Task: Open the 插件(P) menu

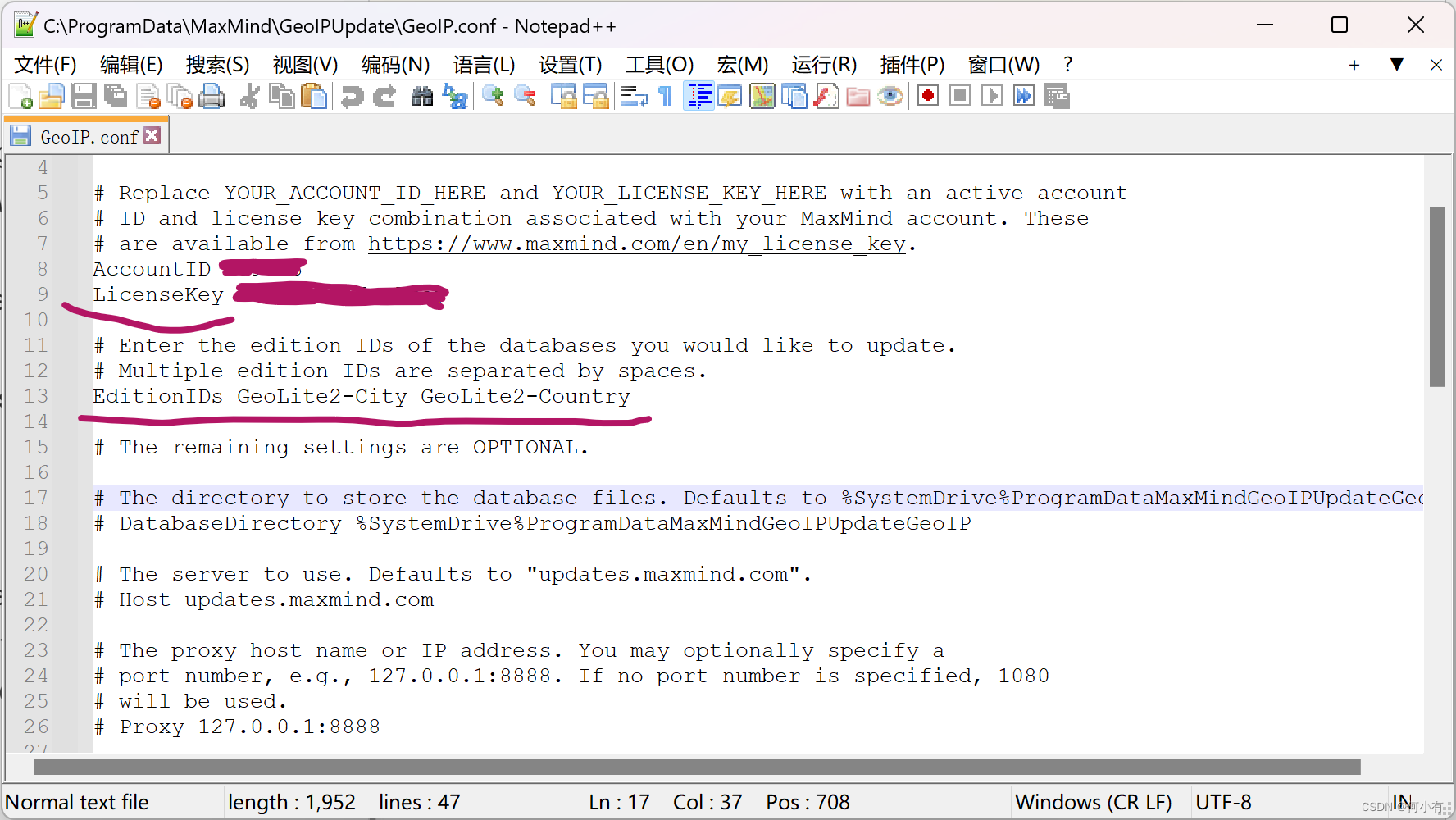Action: point(912,65)
